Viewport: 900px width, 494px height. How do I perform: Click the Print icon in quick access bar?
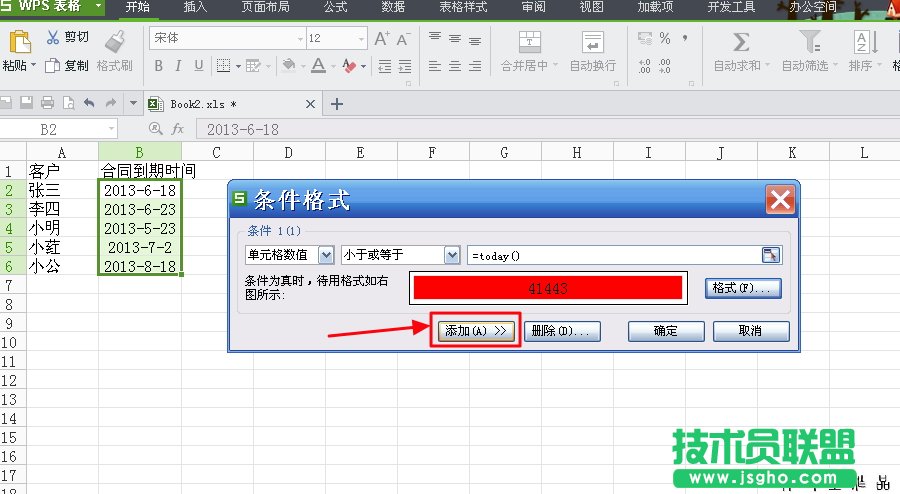(x=48, y=103)
